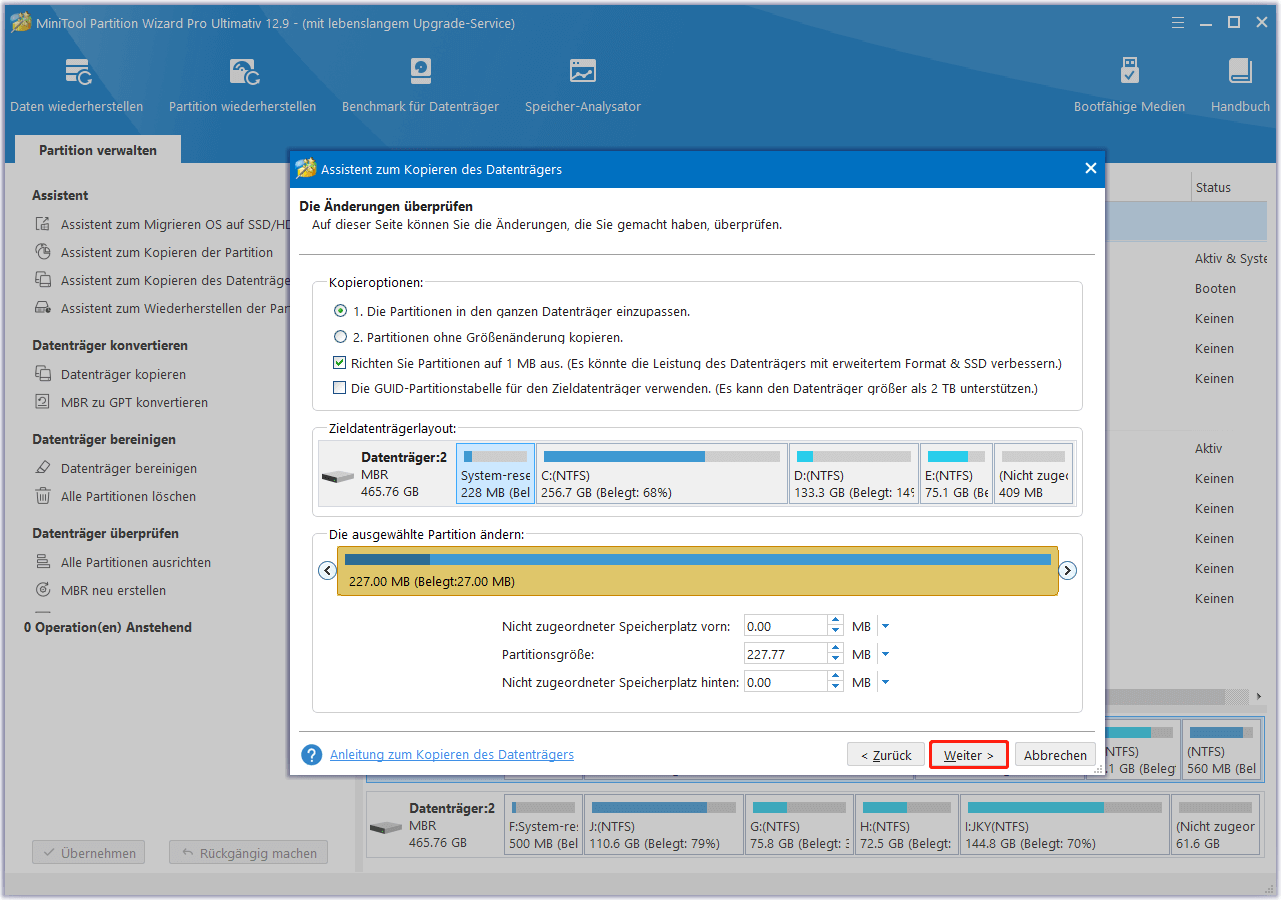Click the Datenträger kopieren icon

[x=43, y=374]
